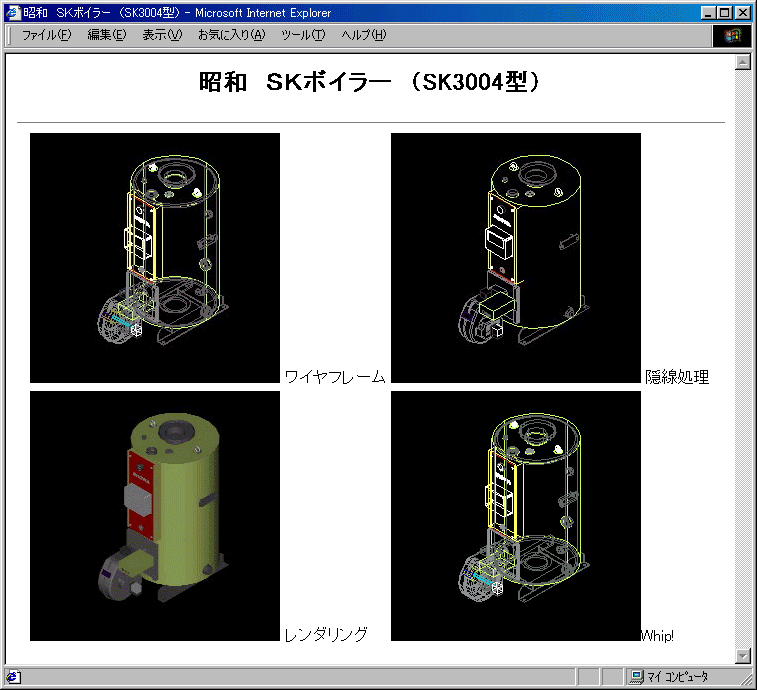The height and width of the screenshot is (690, 757).
Task: Click the Internet Explorer title bar icon
Action: tap(13, 13)
